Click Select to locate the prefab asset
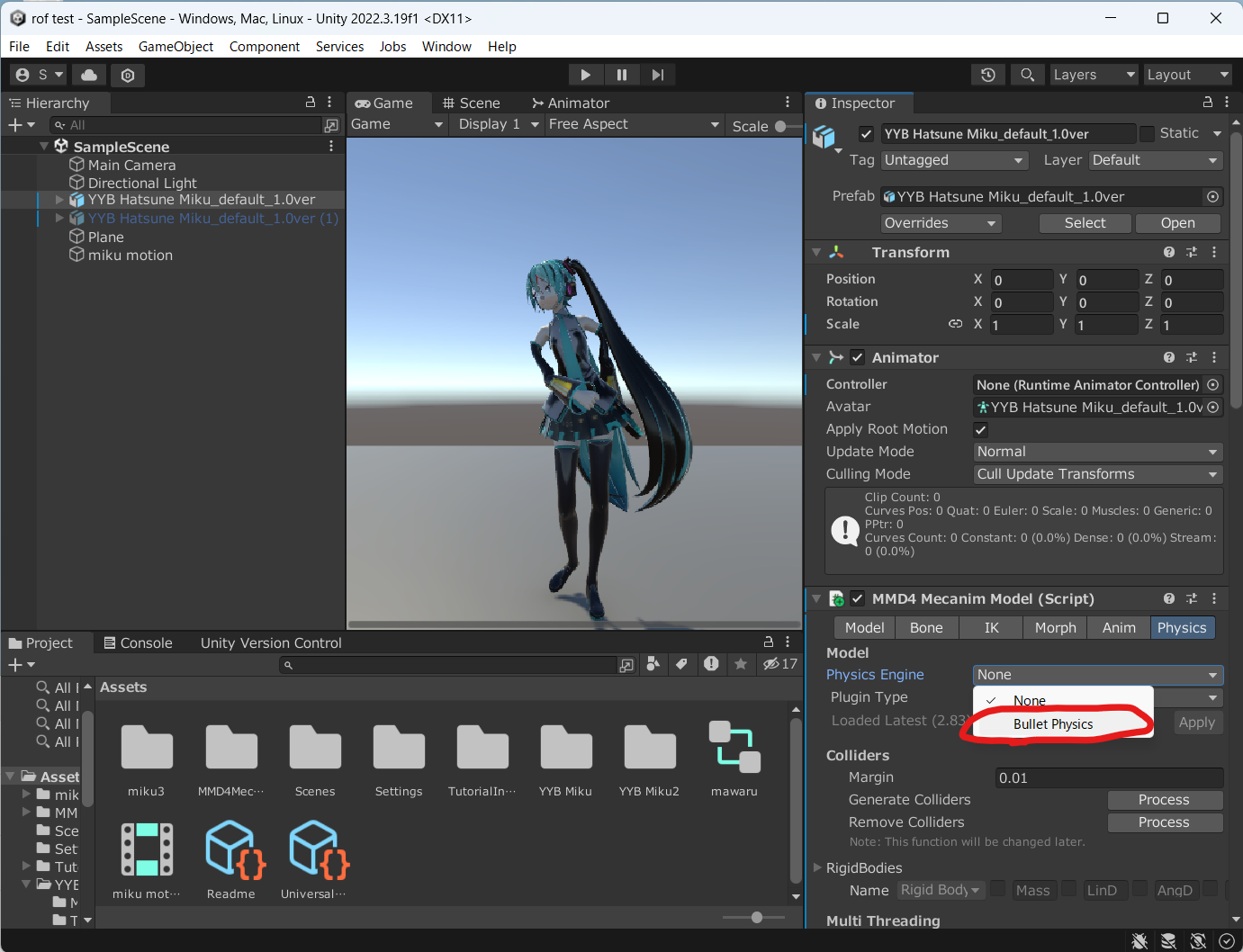The height and width of the screenshot is (952, 1243). click(1085, 222)
